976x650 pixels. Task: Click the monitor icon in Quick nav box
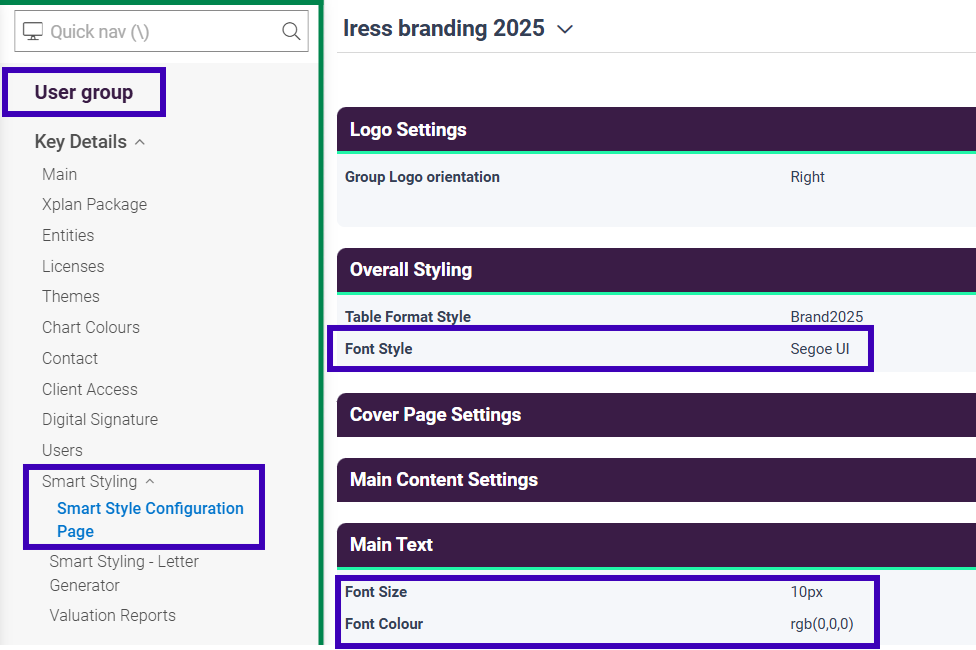coord(33,31)
